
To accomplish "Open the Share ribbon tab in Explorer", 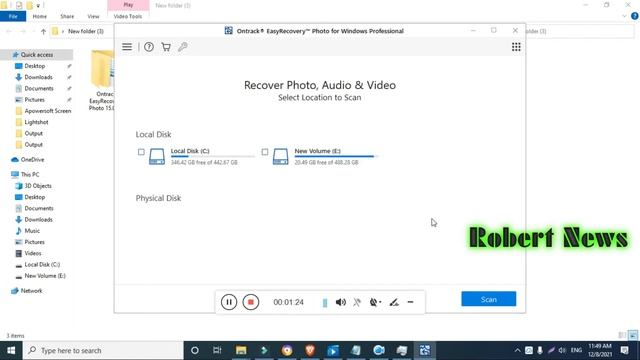I will pos(67,16).
